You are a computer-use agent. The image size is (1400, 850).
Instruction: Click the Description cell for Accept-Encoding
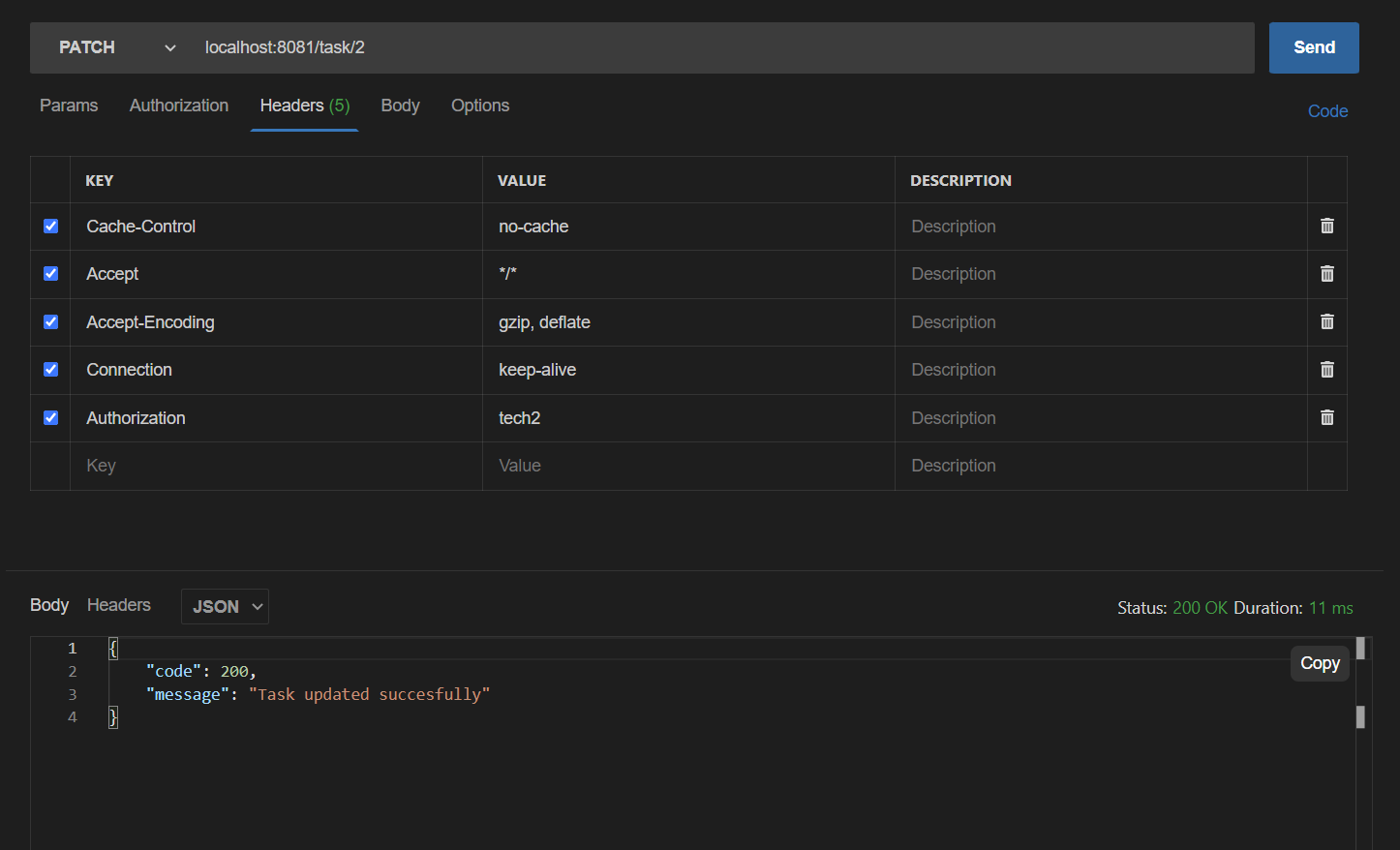(x=1101, y=322)
